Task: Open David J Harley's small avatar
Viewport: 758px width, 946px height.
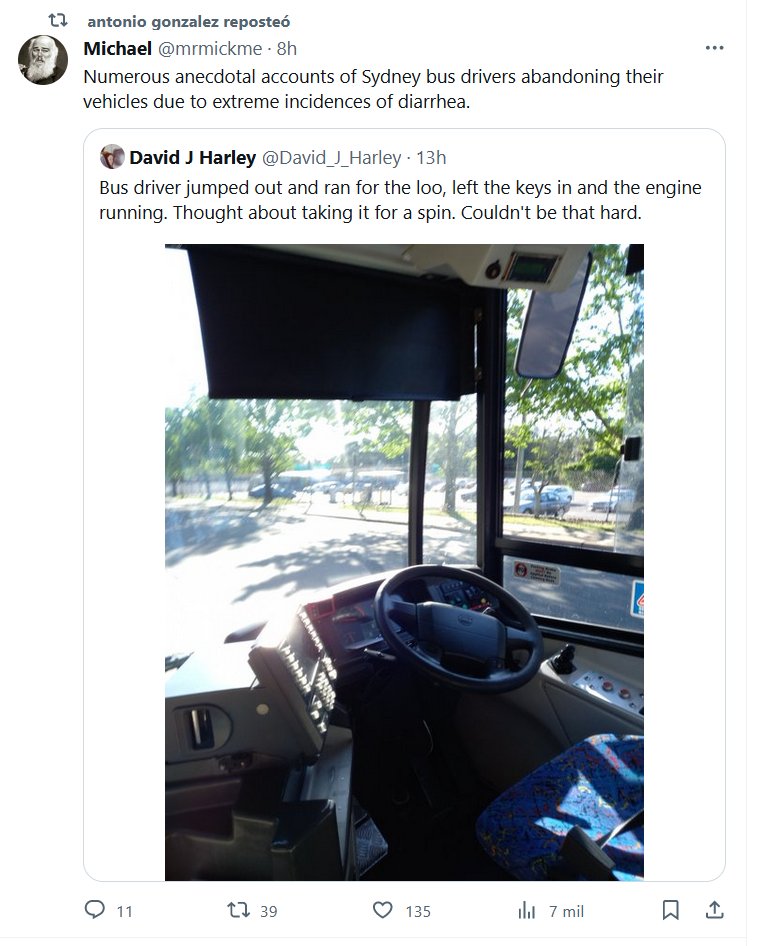Action: (112, 157)
